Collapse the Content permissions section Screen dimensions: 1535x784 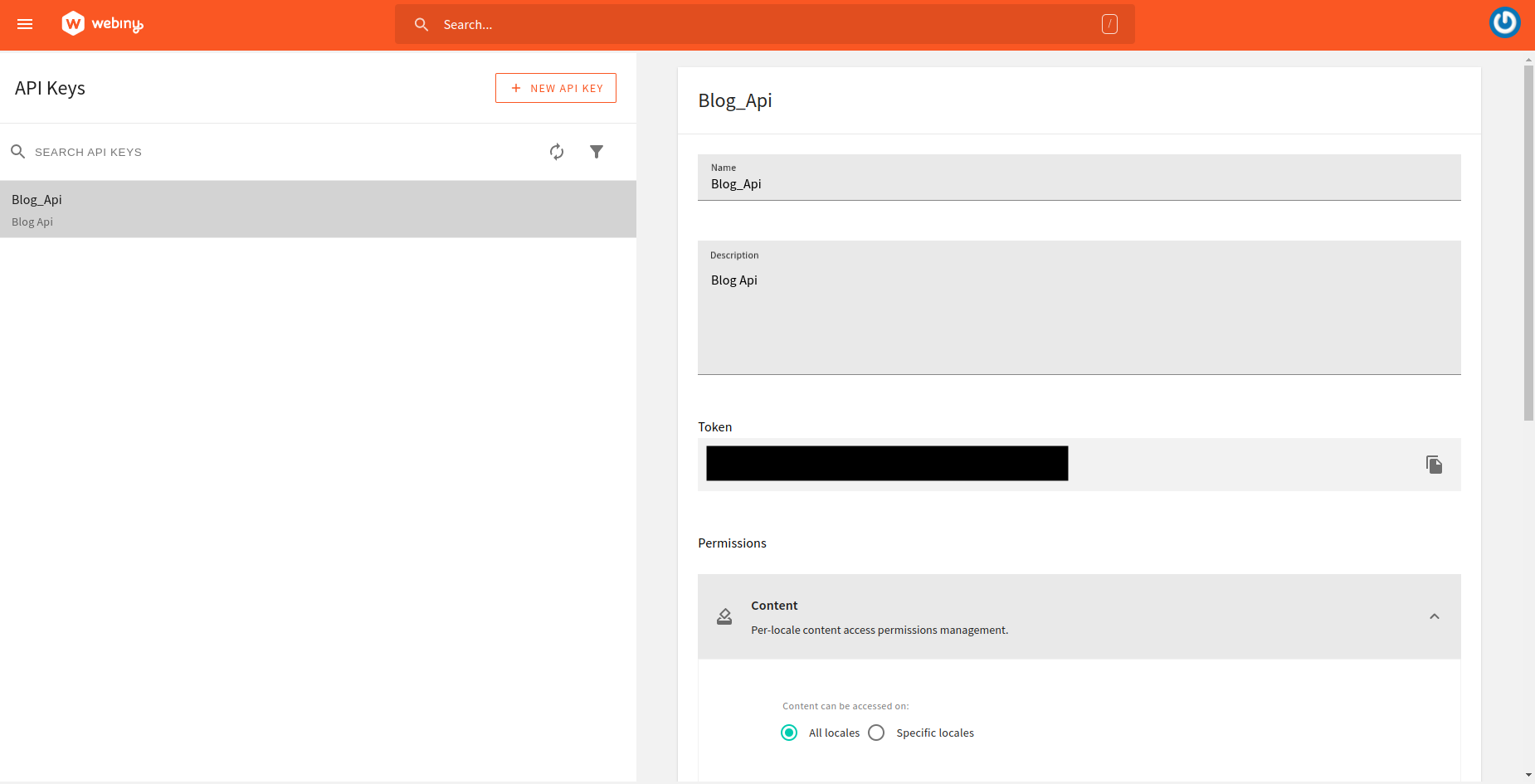click(x=1434, y=616)
